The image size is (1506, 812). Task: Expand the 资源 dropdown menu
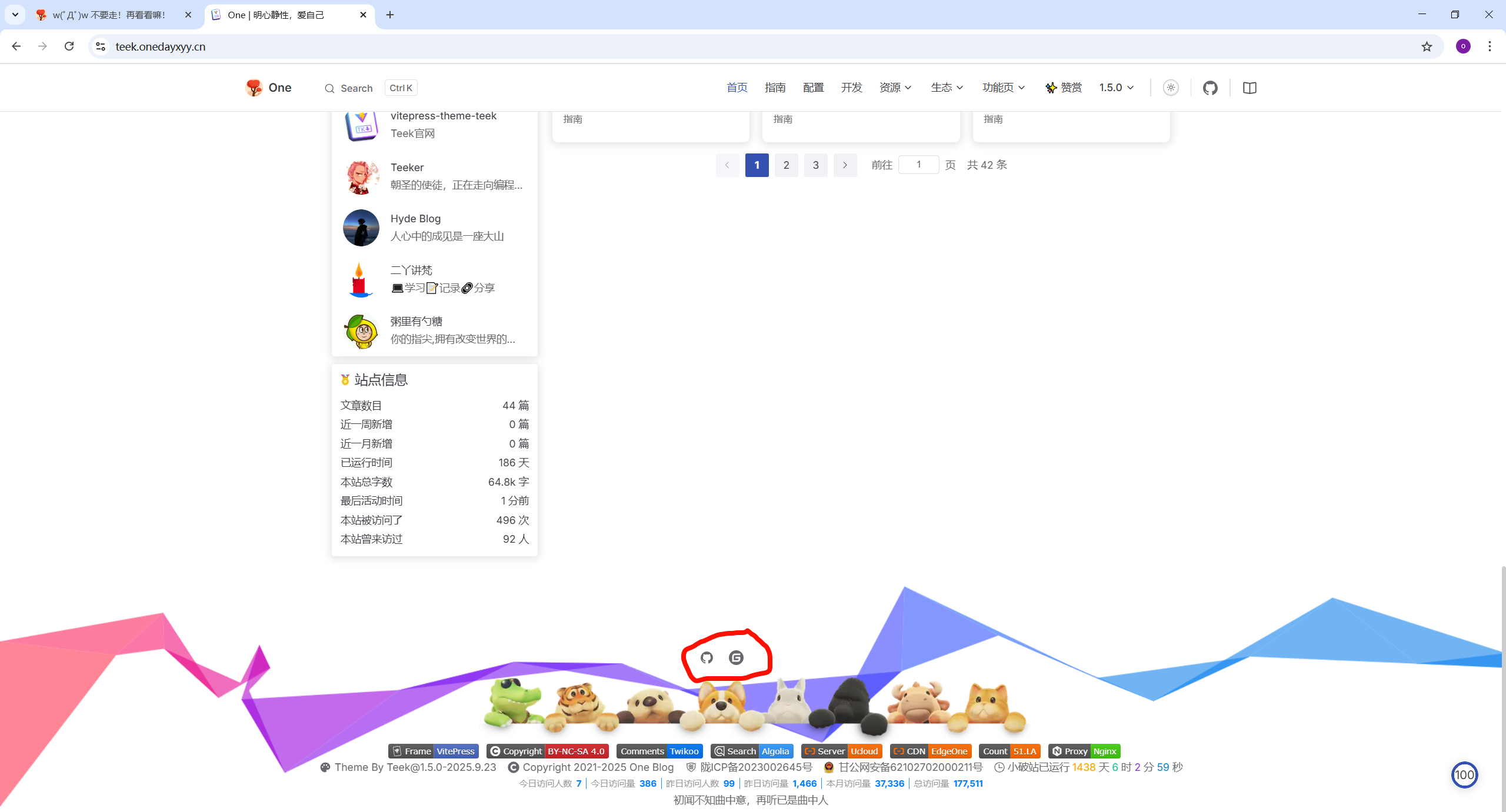tap(895, 88)
